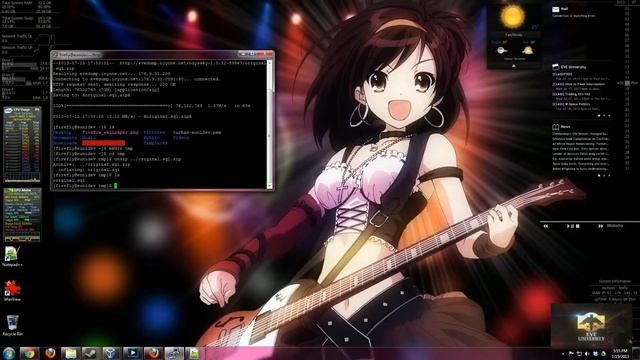This screenshot has height=360, width=640.
Task: Open the EVE University feed title
Action: tap(573, 67)
